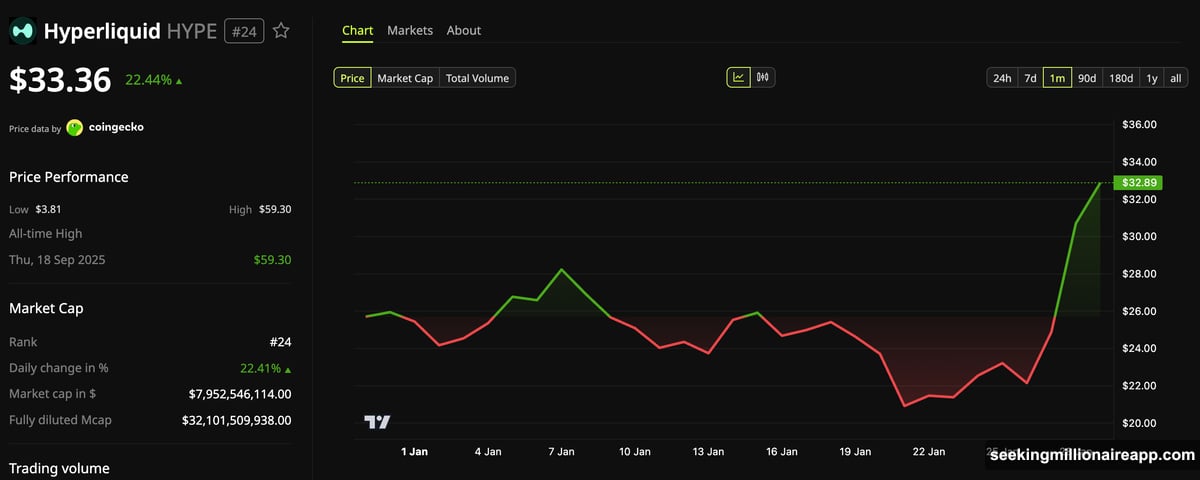Image resolution: width=1200 pixels, height=480 pixels.
Task: Click the 22 Jan axis label
Action: 929,452
